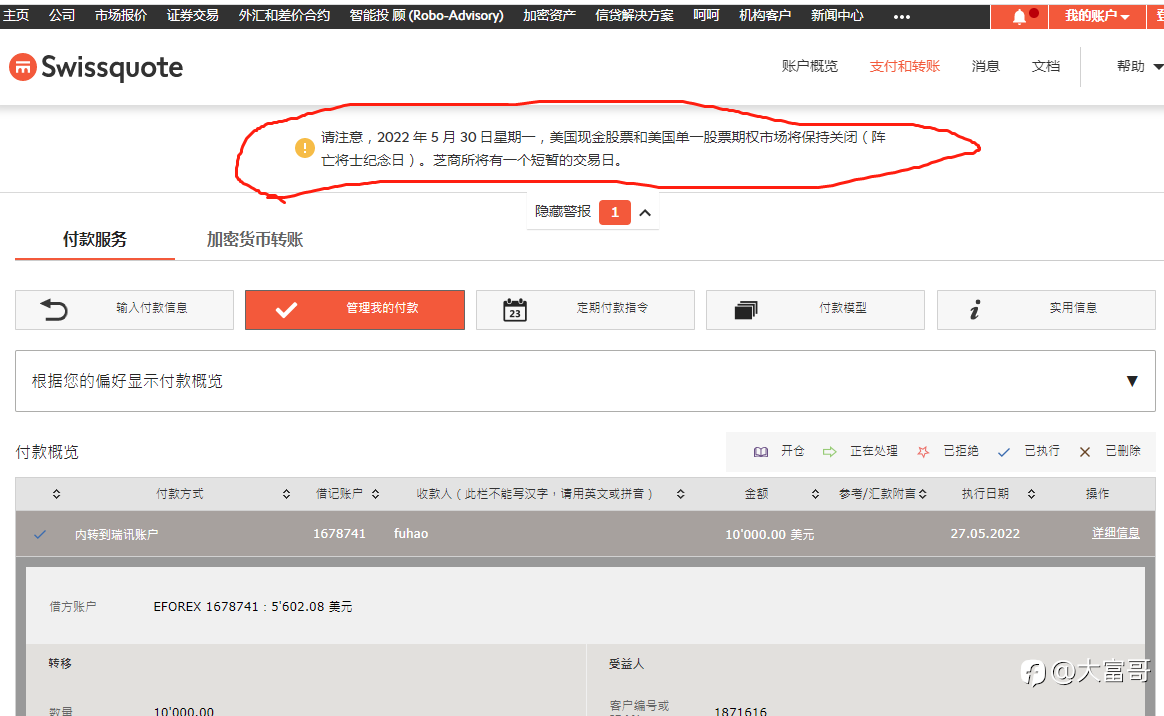Click the debit account number 1678741
Screen dimensions: 1164x716
339,533
